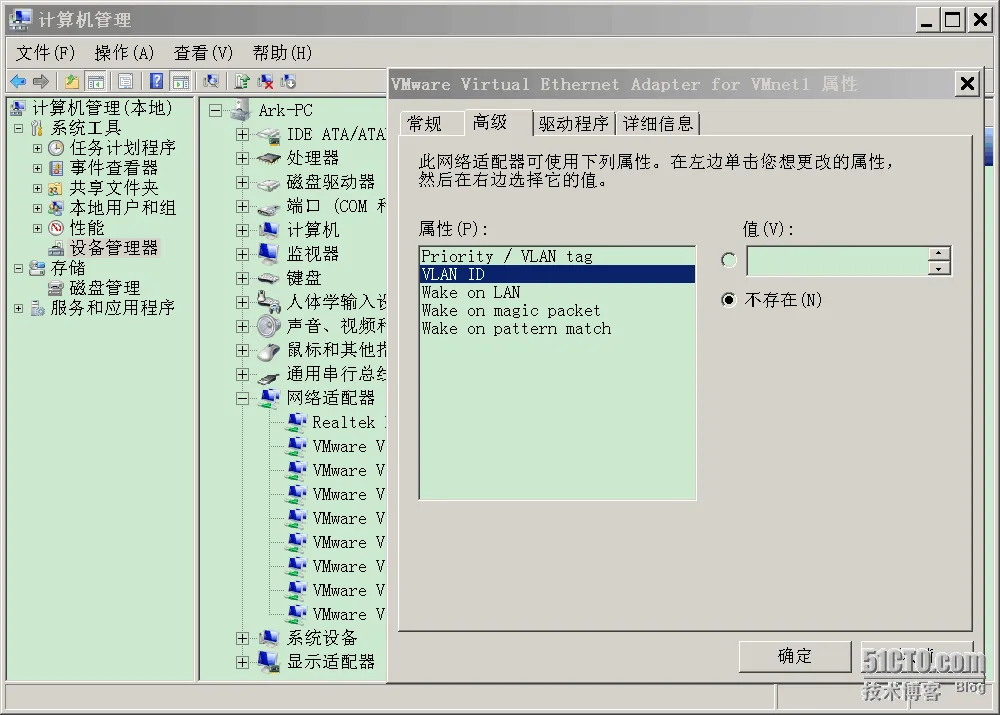Click the value spin box up arrow
1000x715 pixels.
pyautogui.click(x=939, y=254)
